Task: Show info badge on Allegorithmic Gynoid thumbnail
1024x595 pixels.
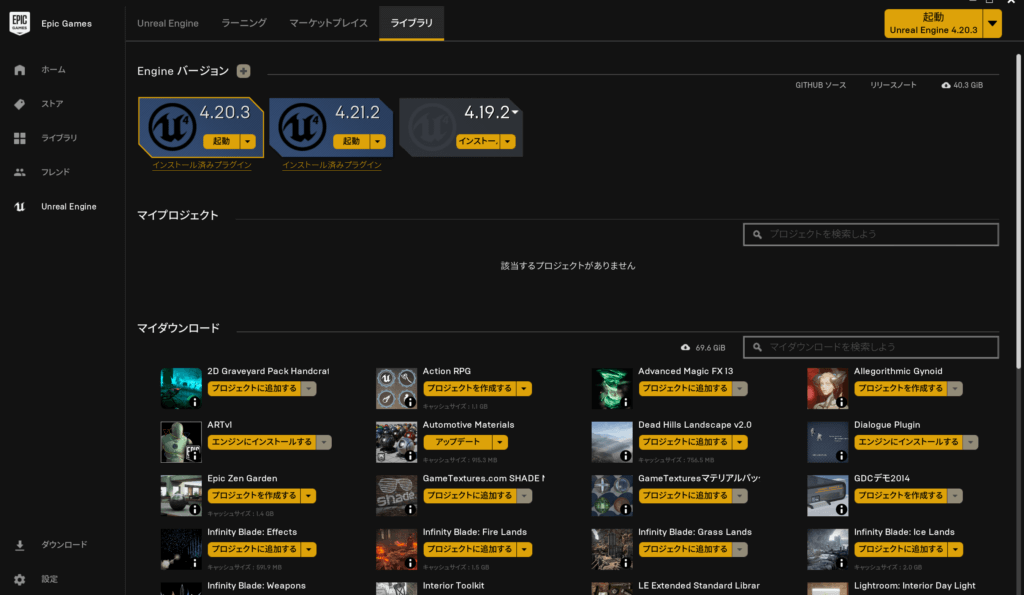Action: point(841,402)
